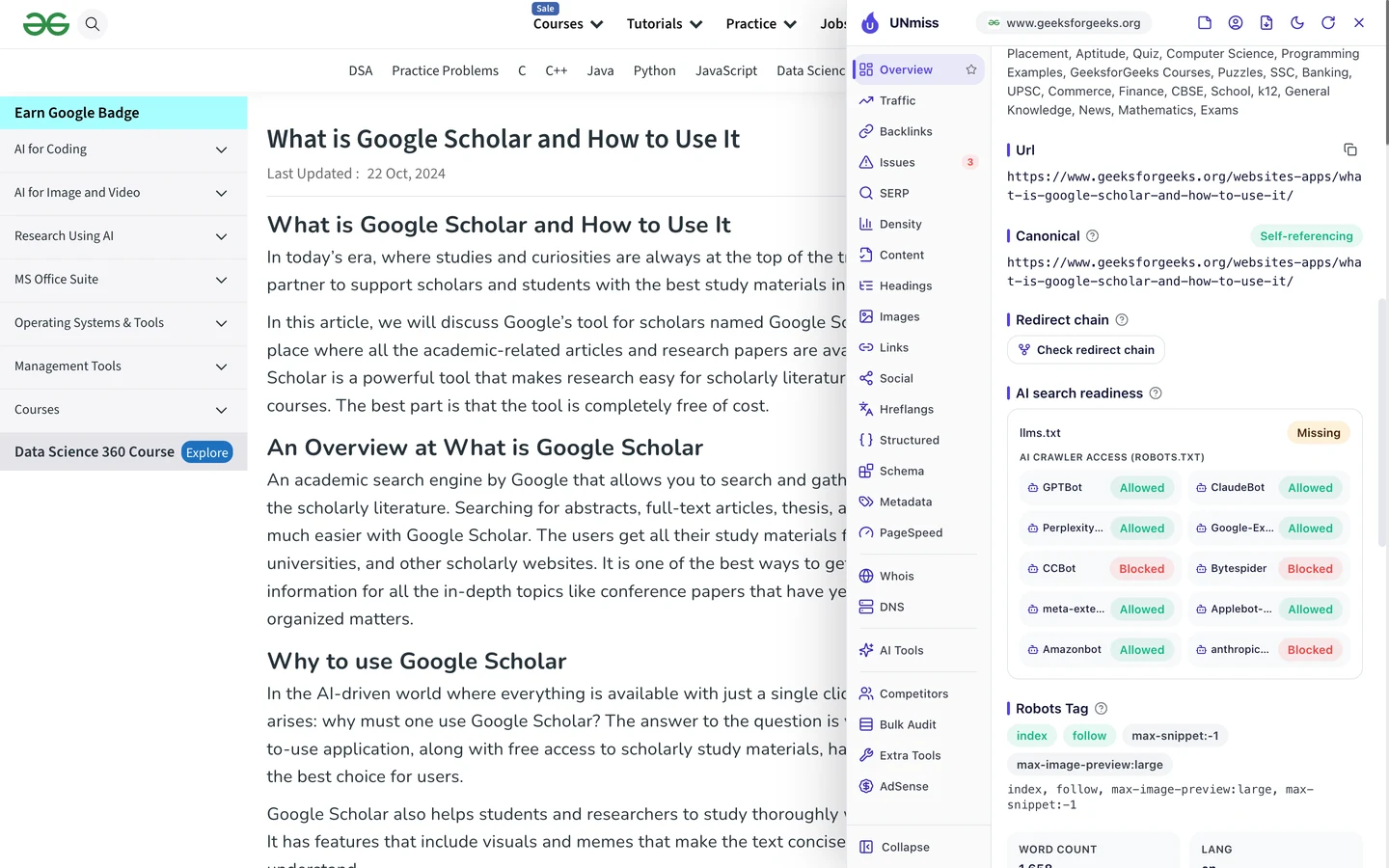Expand Research Using AI section

123,236
